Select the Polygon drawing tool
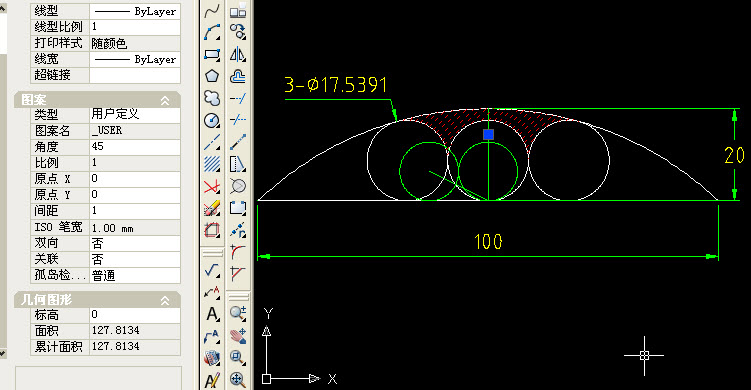 coord(212,76)
